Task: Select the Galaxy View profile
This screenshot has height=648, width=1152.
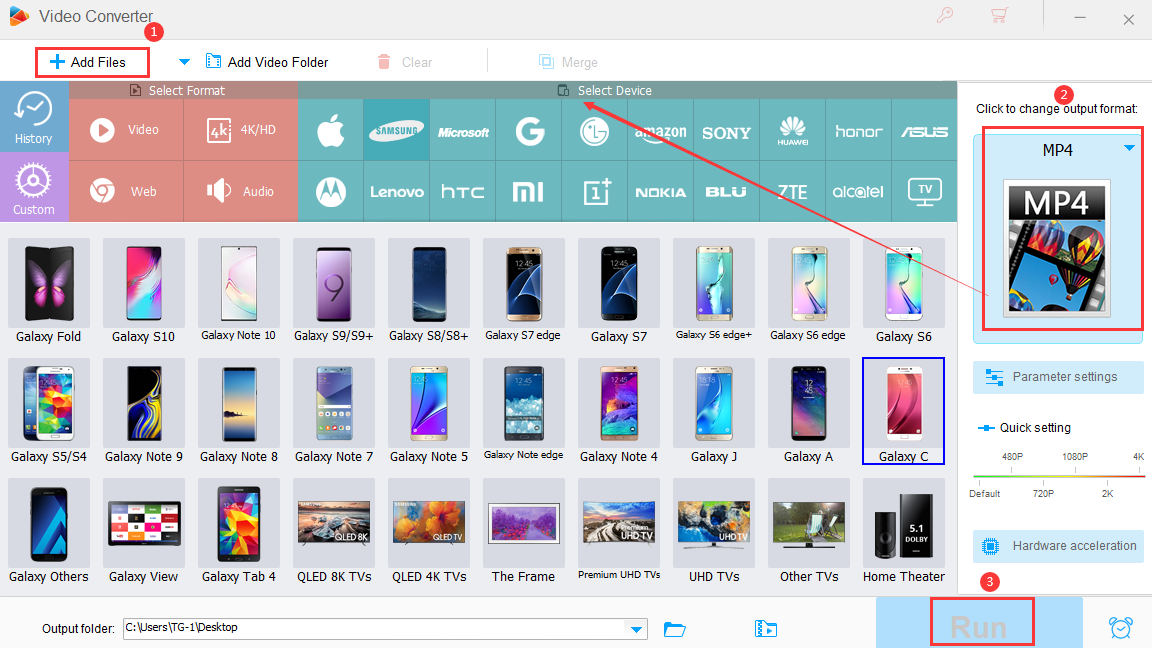Action: click(143, 532)
